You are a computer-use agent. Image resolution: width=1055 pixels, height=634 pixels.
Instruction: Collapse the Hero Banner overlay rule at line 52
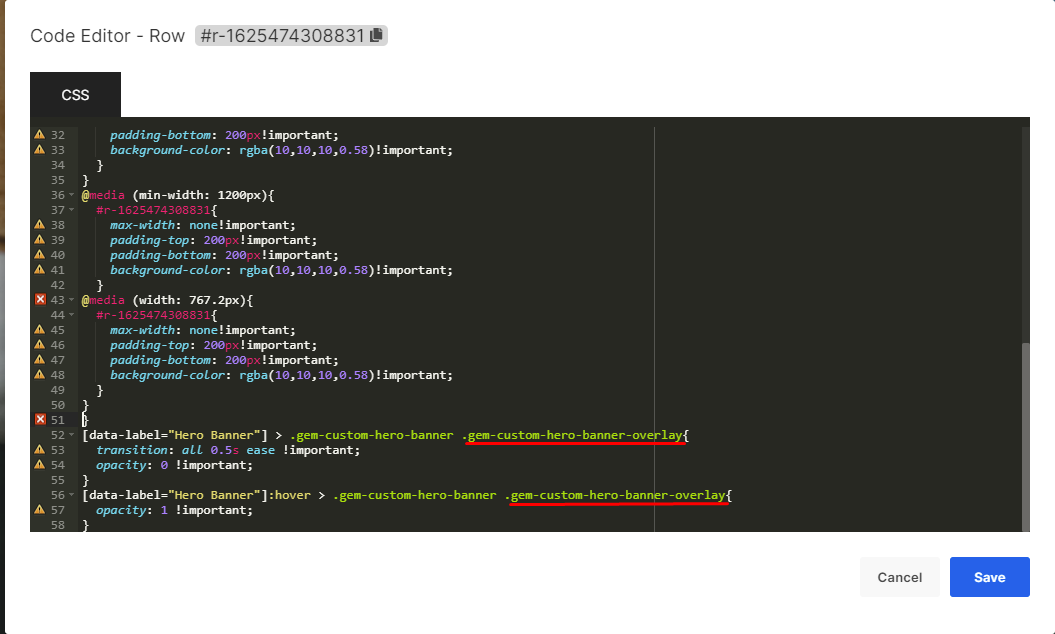tap(71, 435)
